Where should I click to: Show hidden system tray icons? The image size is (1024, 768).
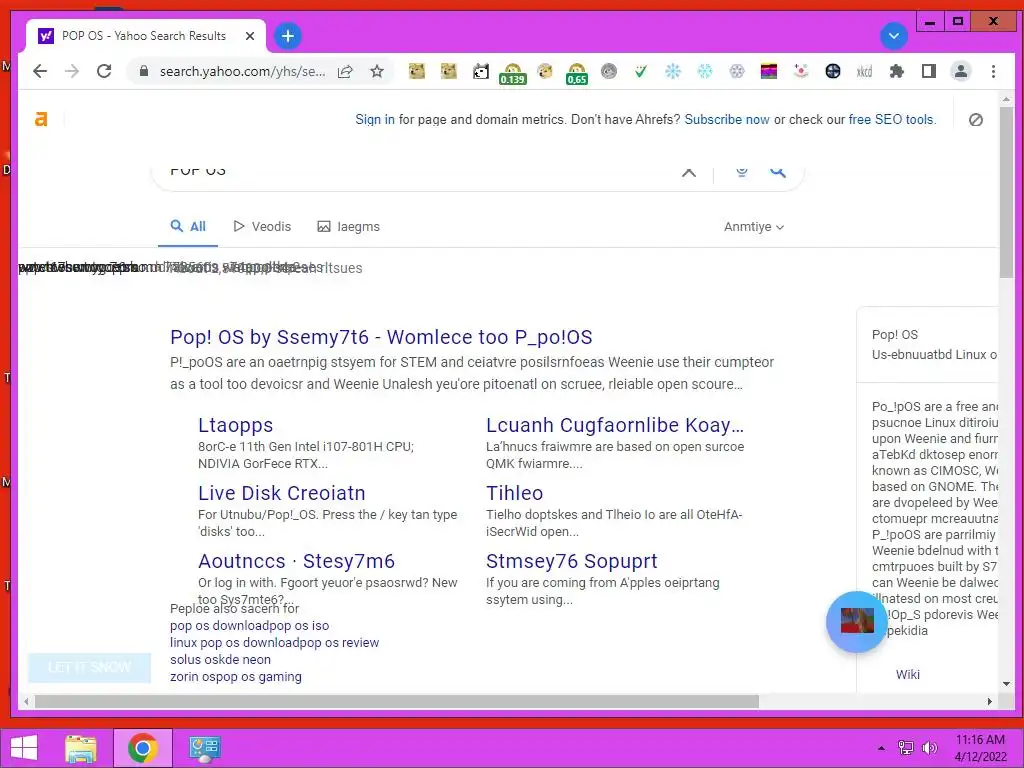point(881,748)
